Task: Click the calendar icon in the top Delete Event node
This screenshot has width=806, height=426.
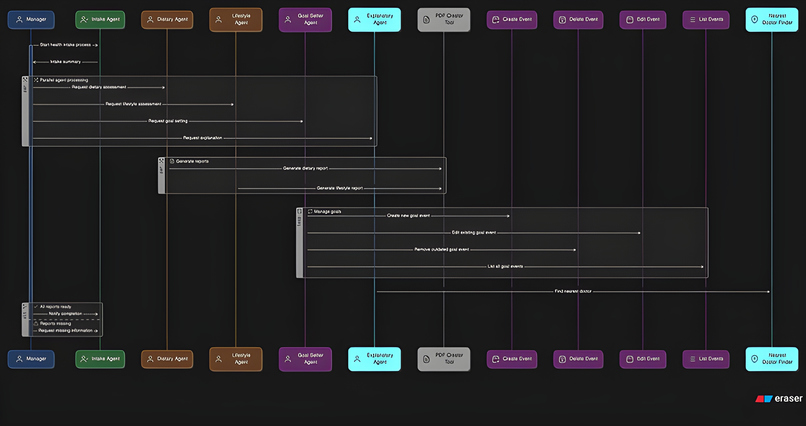Action: (562, 20)
